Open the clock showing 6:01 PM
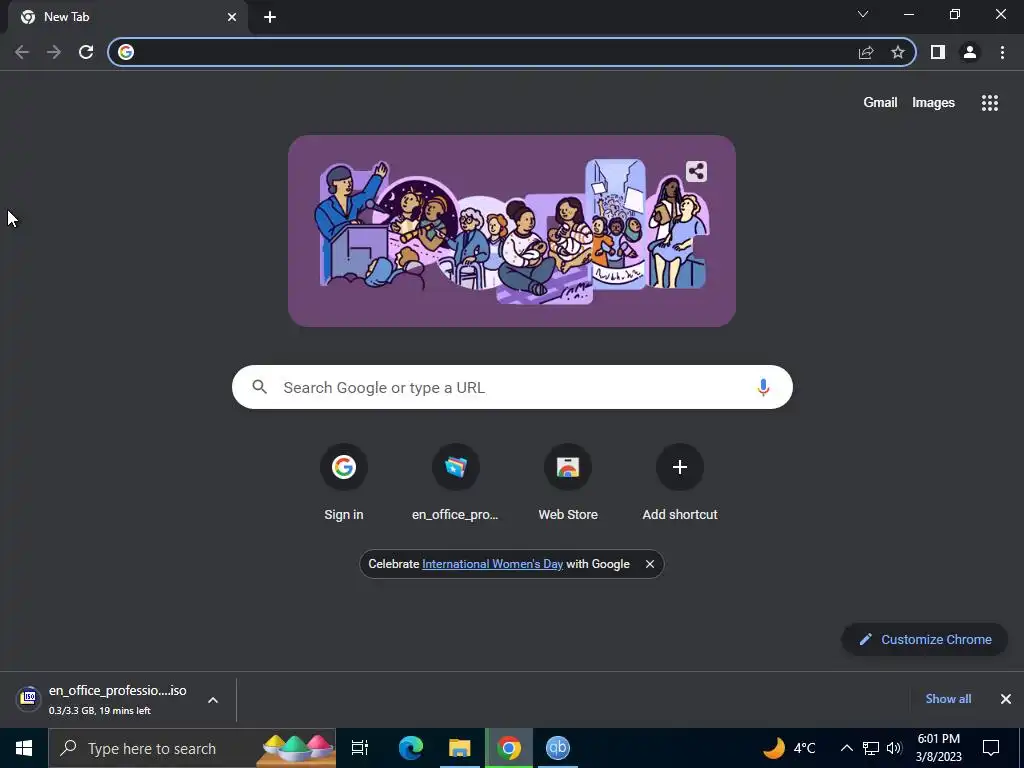Screen dimensions: 1024x768 [x=938, y=748]
